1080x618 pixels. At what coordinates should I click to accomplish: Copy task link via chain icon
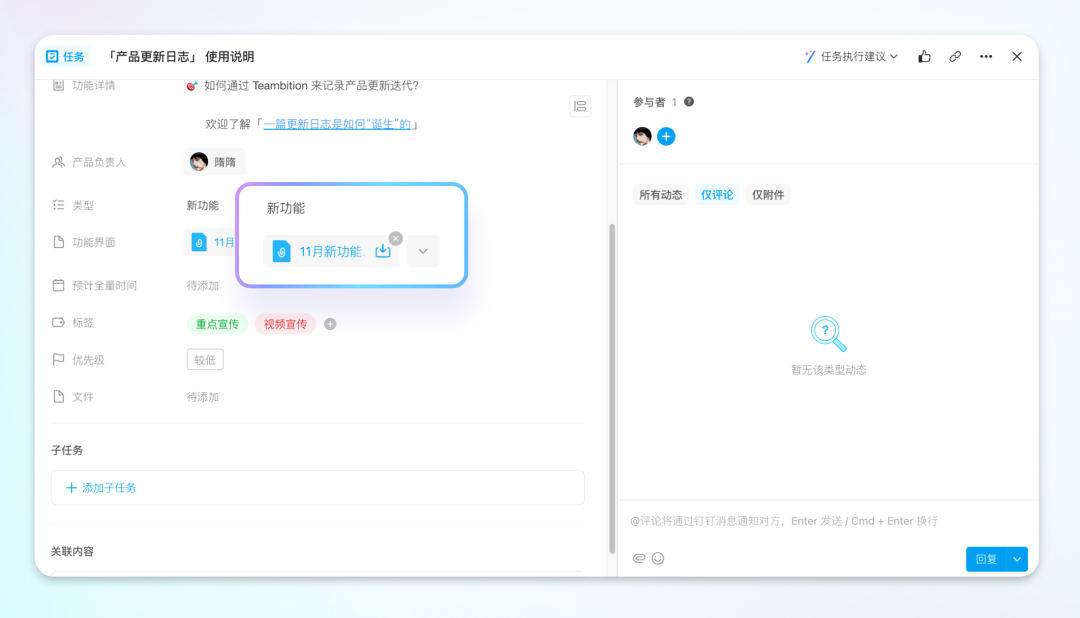[955, 57]
